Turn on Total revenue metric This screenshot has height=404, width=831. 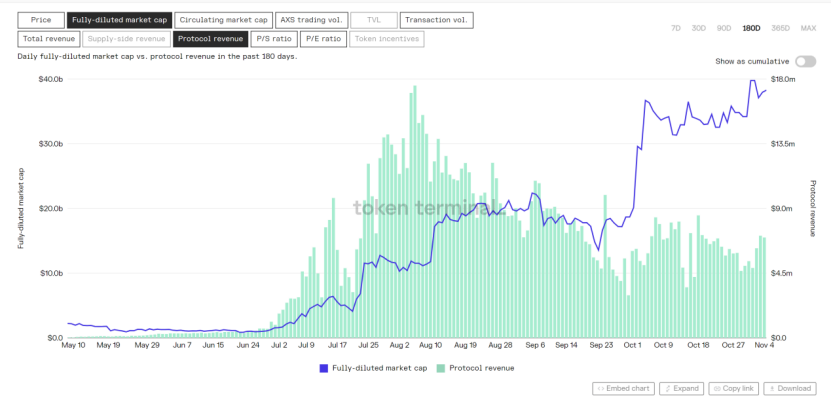49,39
